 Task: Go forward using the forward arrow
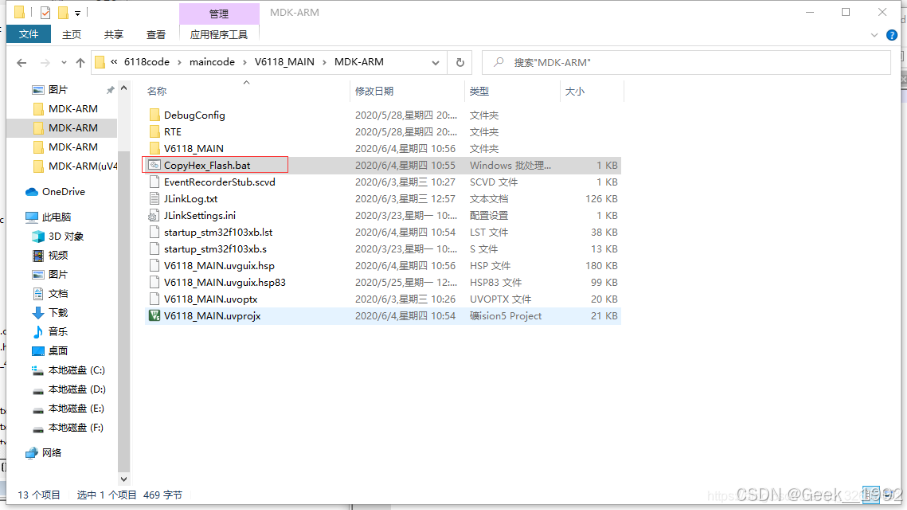click(45, 62)
